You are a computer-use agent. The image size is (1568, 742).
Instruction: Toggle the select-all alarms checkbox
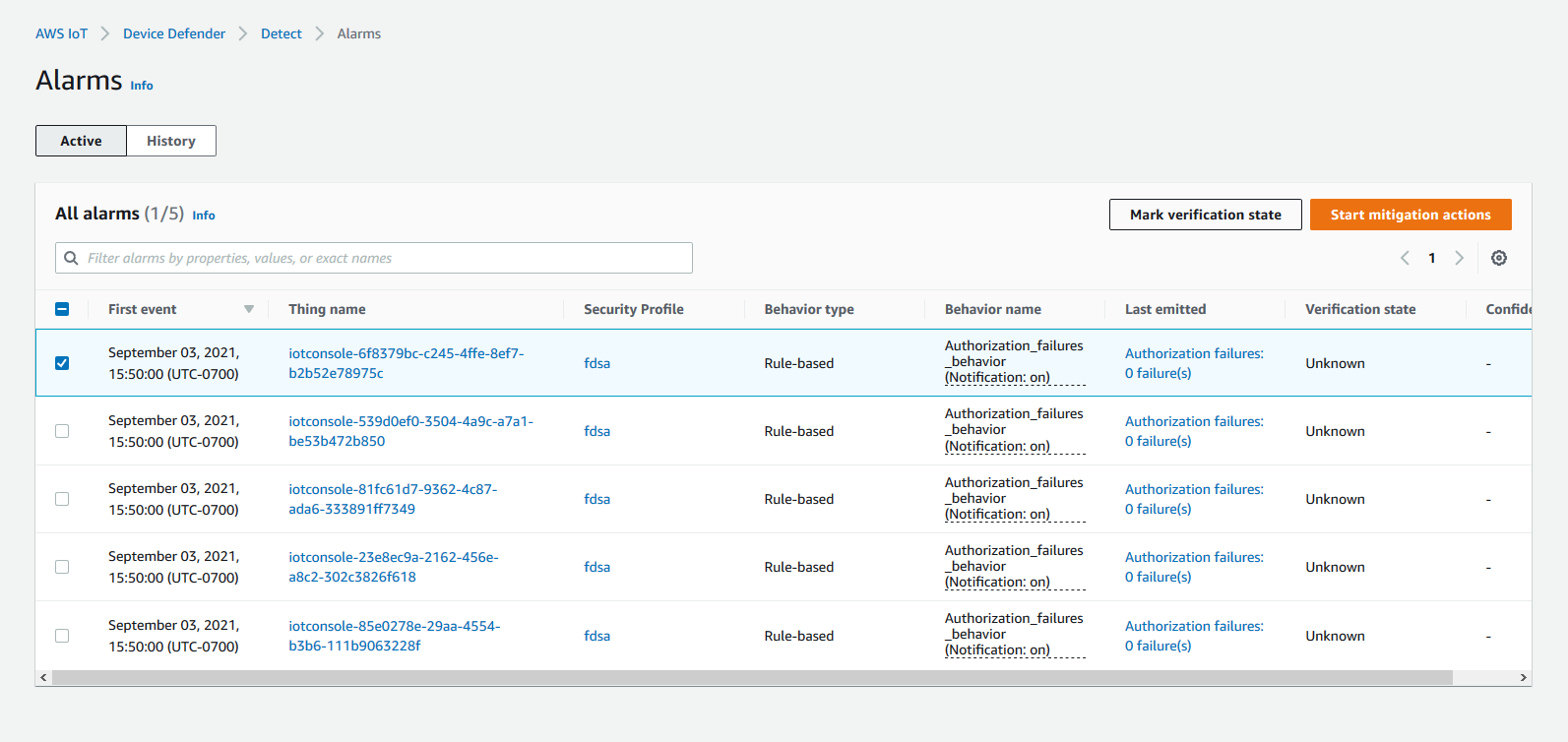click(62, 309)
